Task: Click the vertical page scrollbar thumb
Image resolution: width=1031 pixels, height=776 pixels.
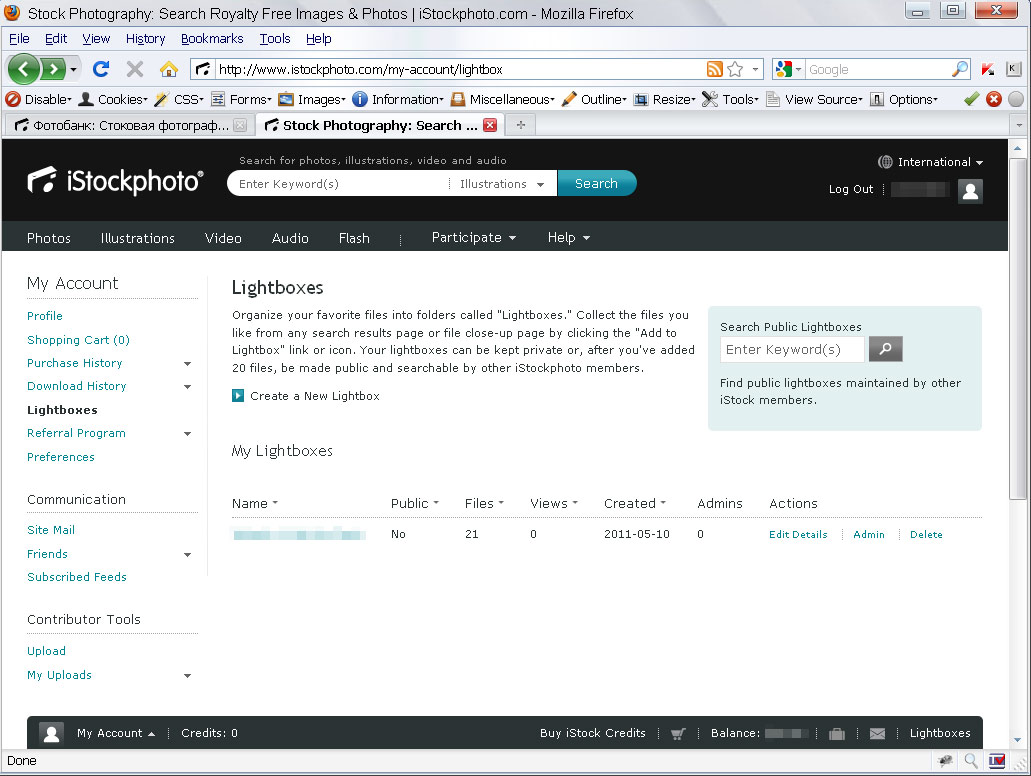Action: coord(1017,329)
